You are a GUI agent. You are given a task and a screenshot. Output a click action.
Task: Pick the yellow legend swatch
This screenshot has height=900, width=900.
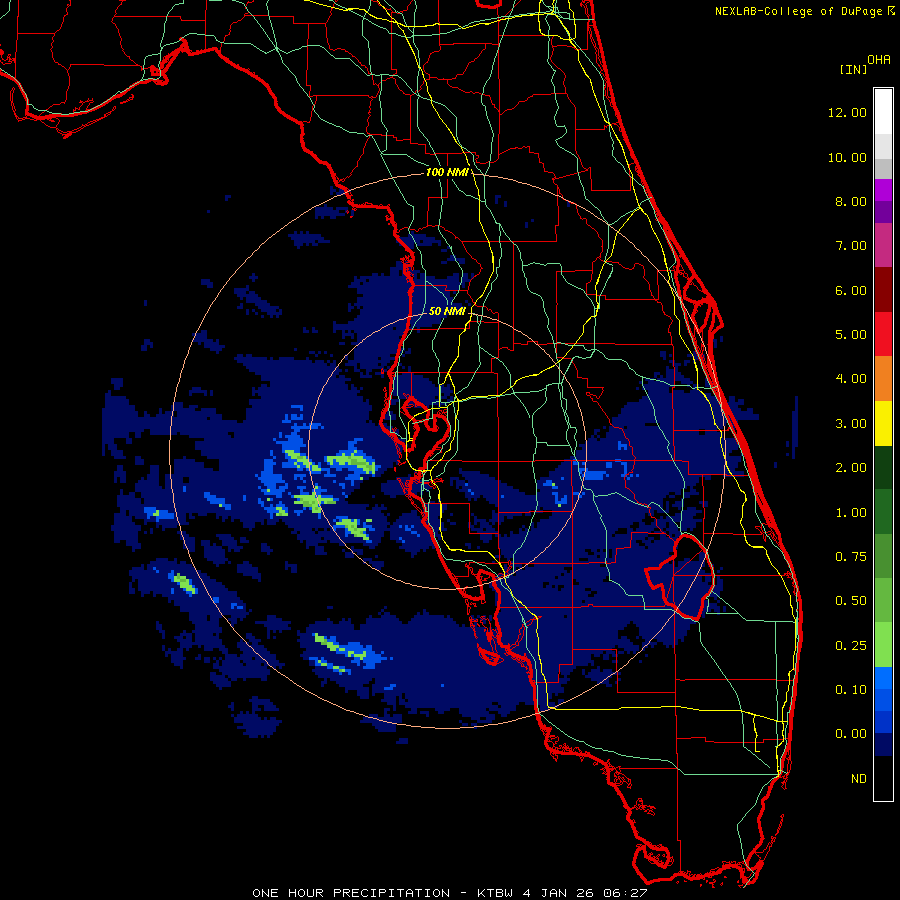[883, 423]
